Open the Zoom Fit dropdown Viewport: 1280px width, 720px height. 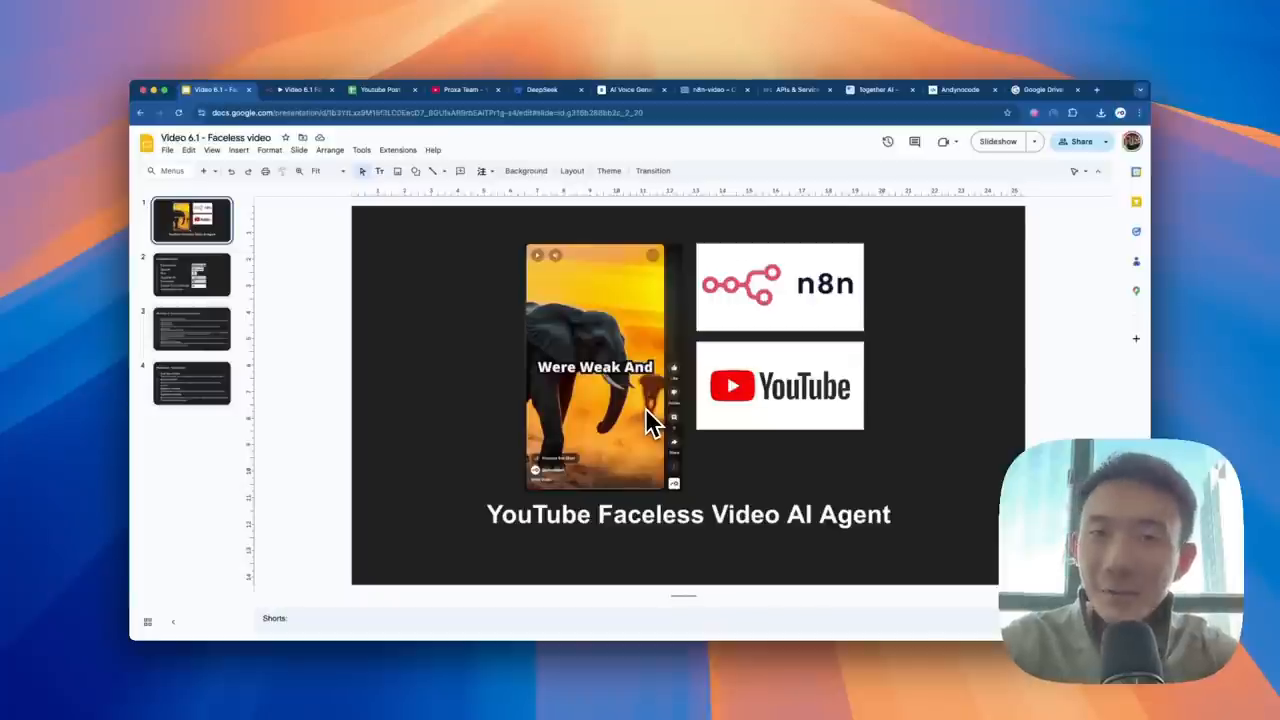pos(328,171)
